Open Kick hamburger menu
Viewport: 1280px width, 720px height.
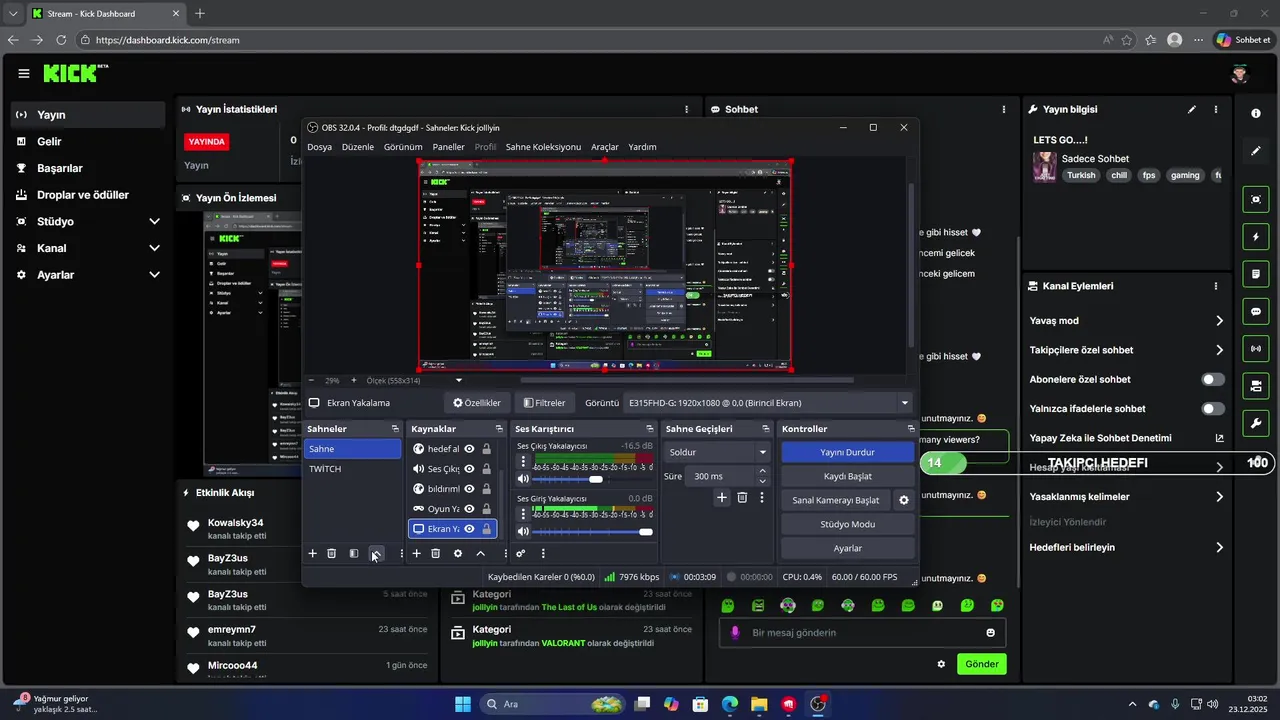pos(24,73)
